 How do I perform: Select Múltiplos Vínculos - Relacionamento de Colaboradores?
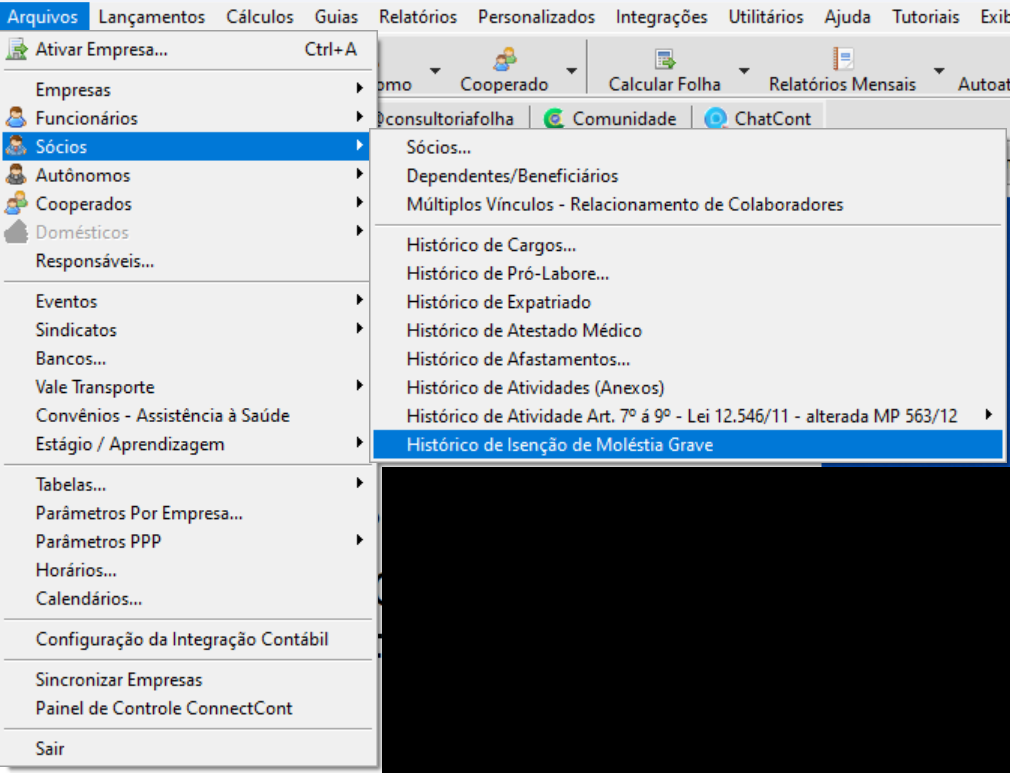688,204
